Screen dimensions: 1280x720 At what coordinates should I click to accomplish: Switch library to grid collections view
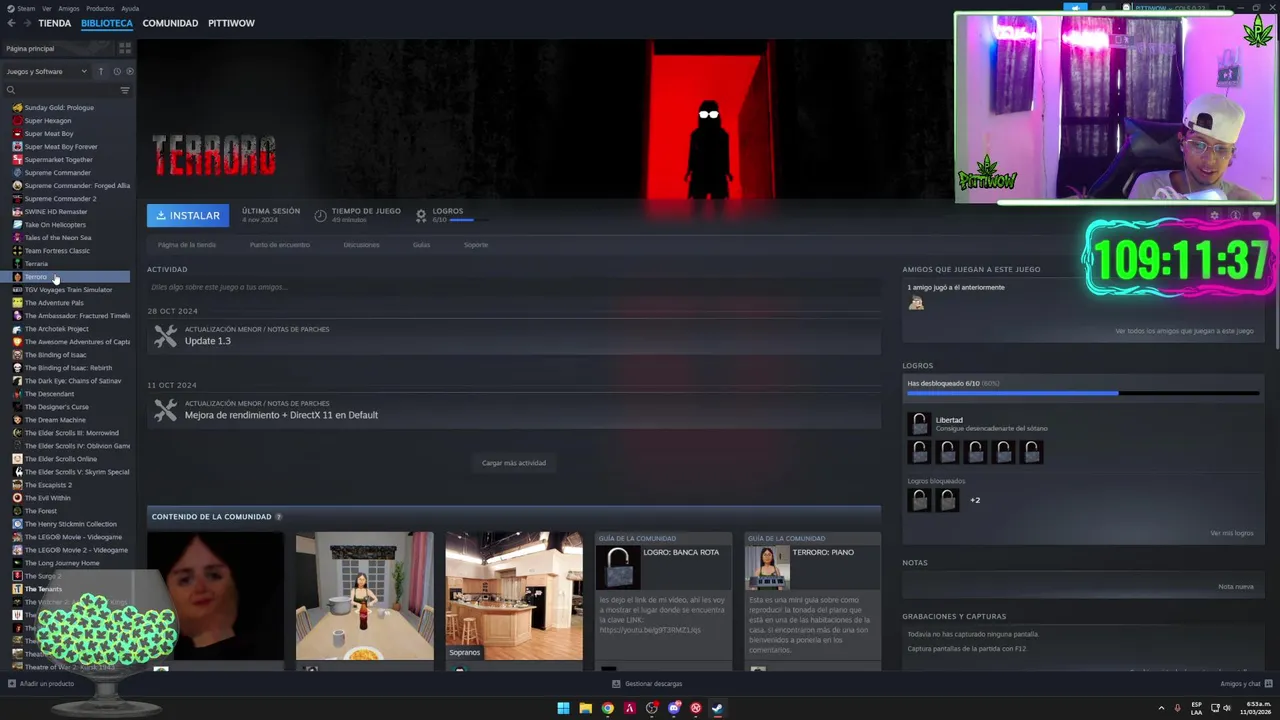pyautogui.click(x=125, y=48)
